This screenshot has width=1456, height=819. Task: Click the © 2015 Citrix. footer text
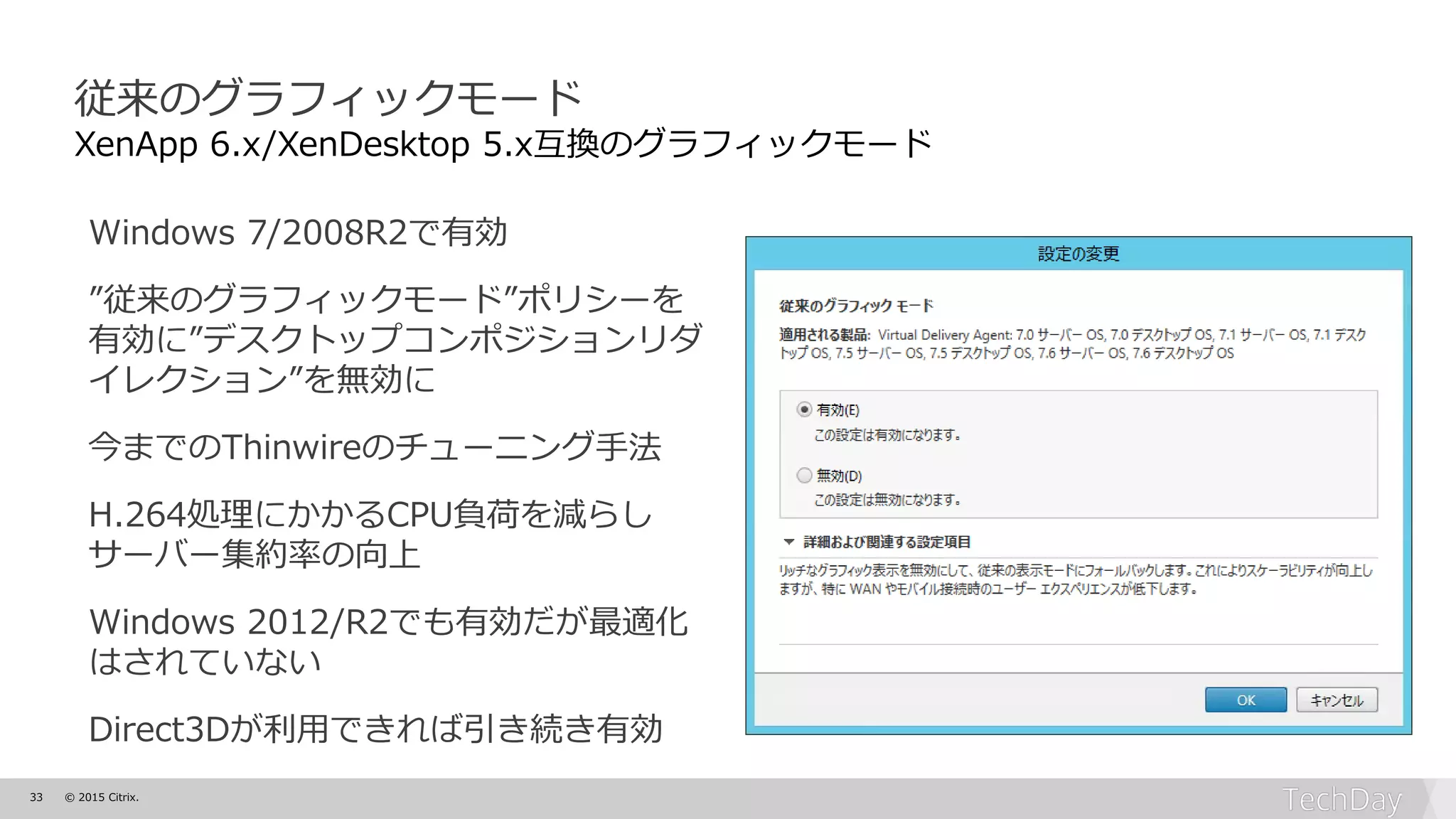(x=102, y=798)
